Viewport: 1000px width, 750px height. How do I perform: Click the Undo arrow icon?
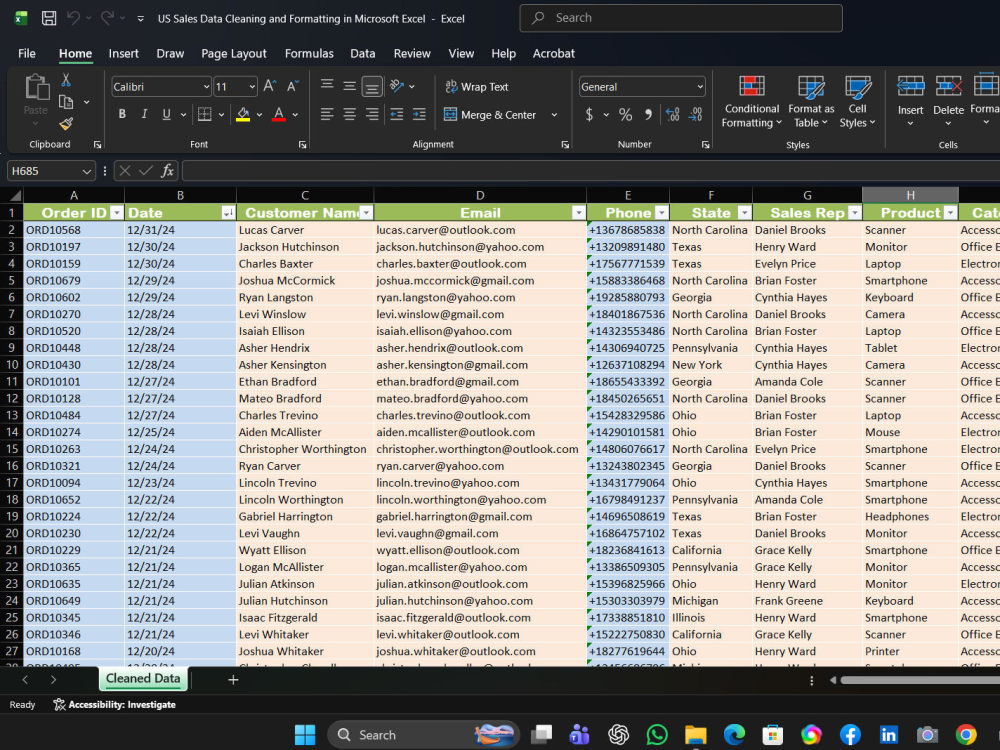pos(73,18)
